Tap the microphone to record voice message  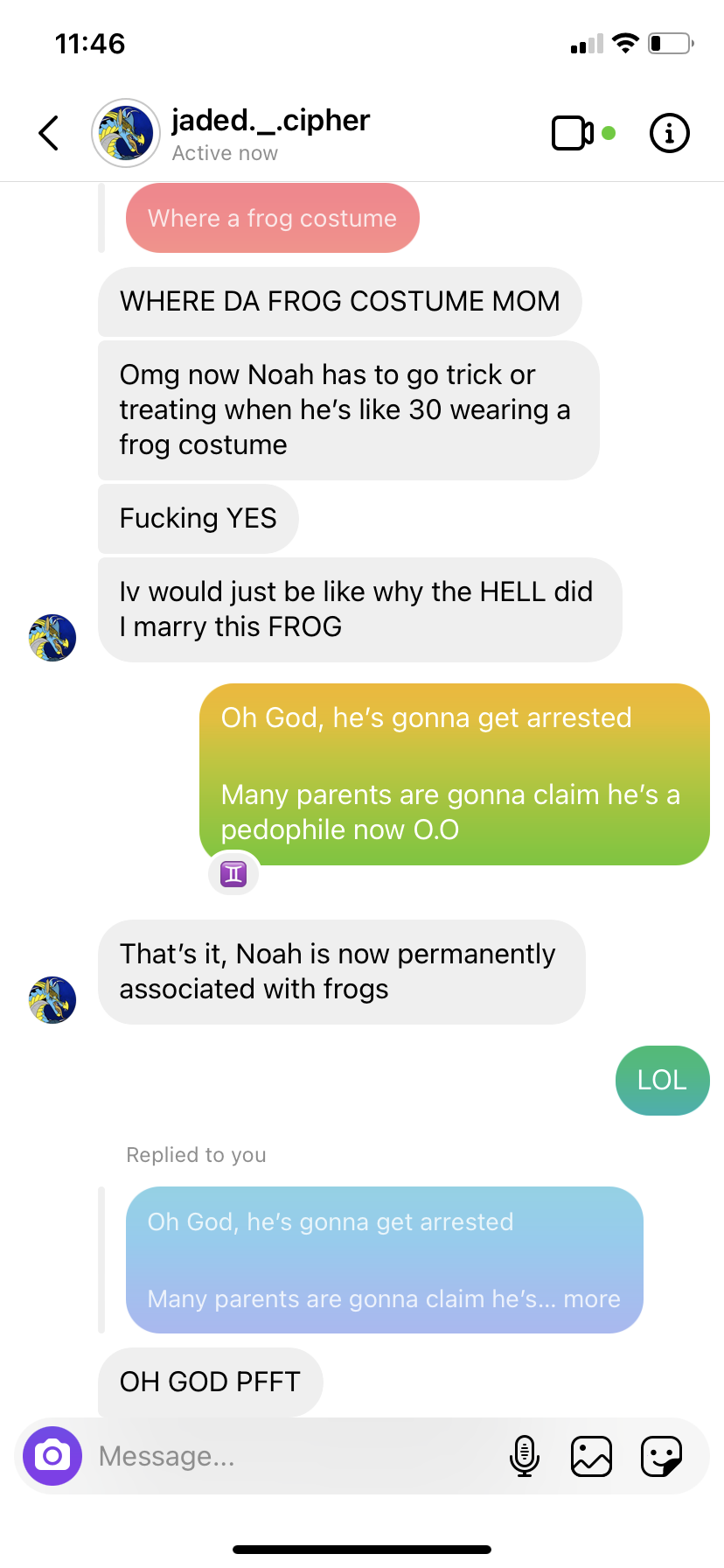click(525, 1456)
